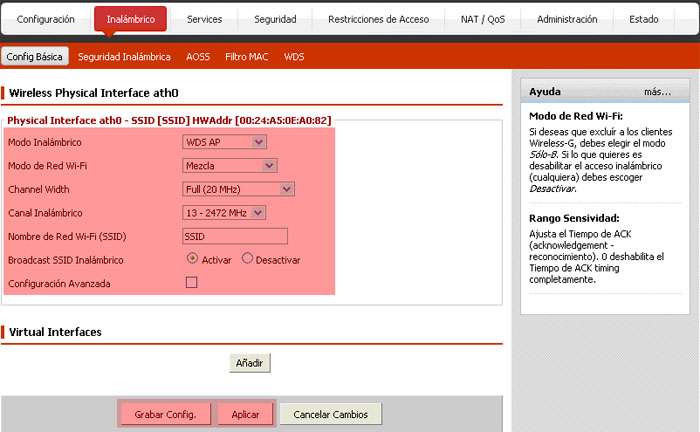Open the AOSS sub-tab
Viewport: 700px width, 432px height.
(x=198, y=57)
